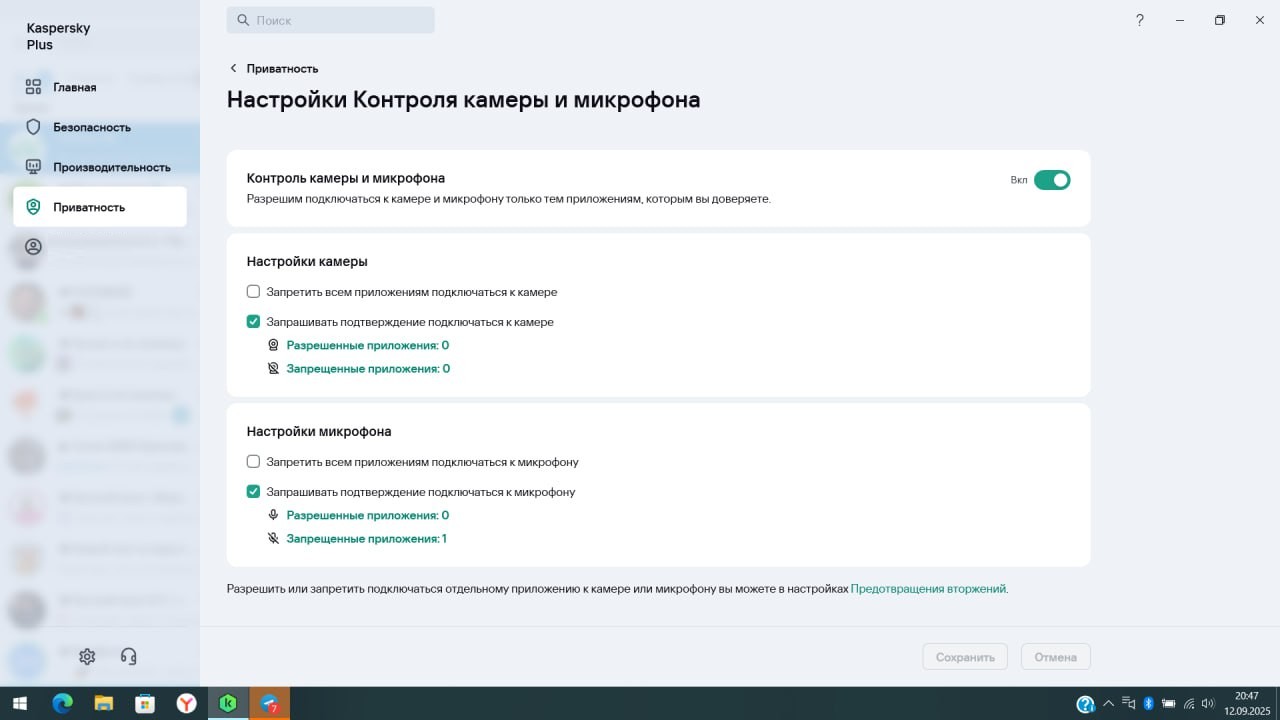Viewport: 1280px width, 720px height.
Task: Open camera 'Разрешенные приложения: 0' link
Action: [x=367, y=345]
